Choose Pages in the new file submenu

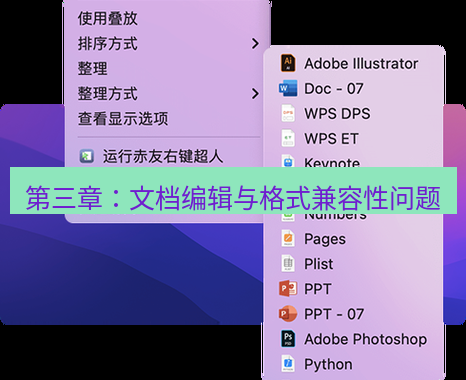325,239
